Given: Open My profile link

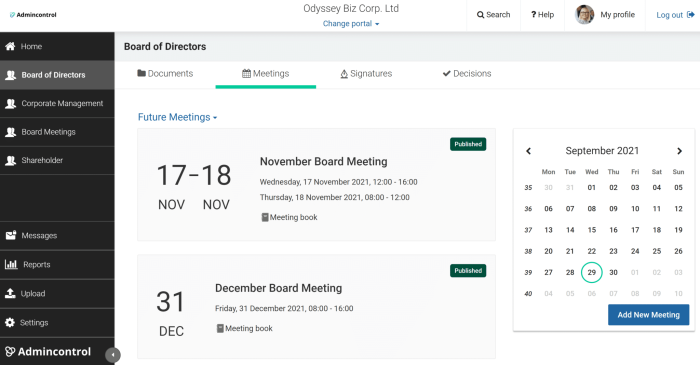Looking at the screenshot, I should click(x=617, y=15).
